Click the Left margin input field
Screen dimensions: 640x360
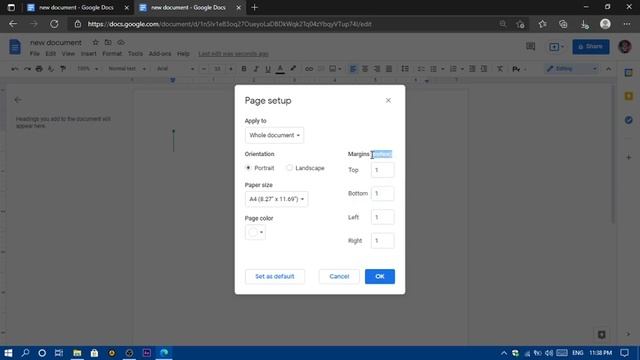tap(382, 217)
